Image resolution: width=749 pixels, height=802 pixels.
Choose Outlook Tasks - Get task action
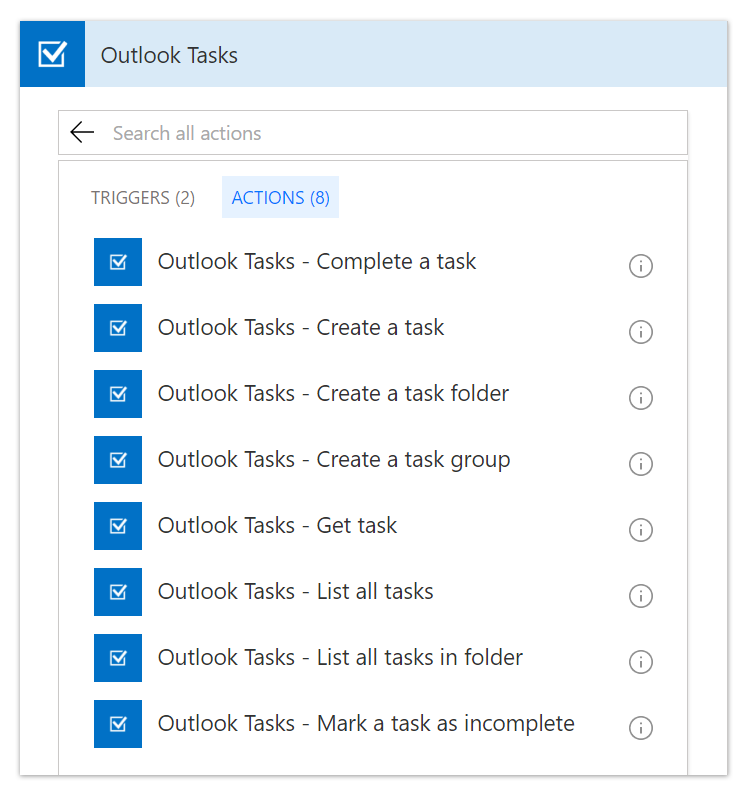(x=277, y=526)
